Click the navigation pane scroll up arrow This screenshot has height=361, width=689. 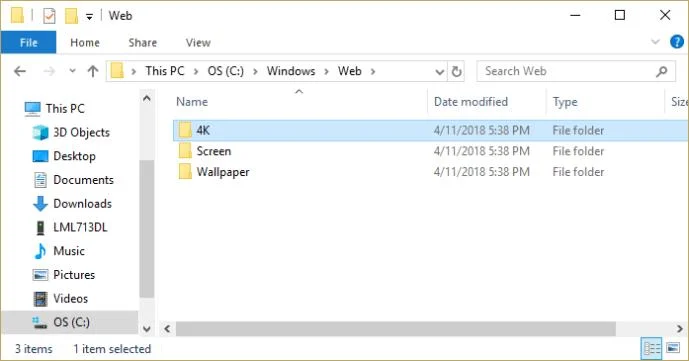pyautogui.click(x=147, y=98)
